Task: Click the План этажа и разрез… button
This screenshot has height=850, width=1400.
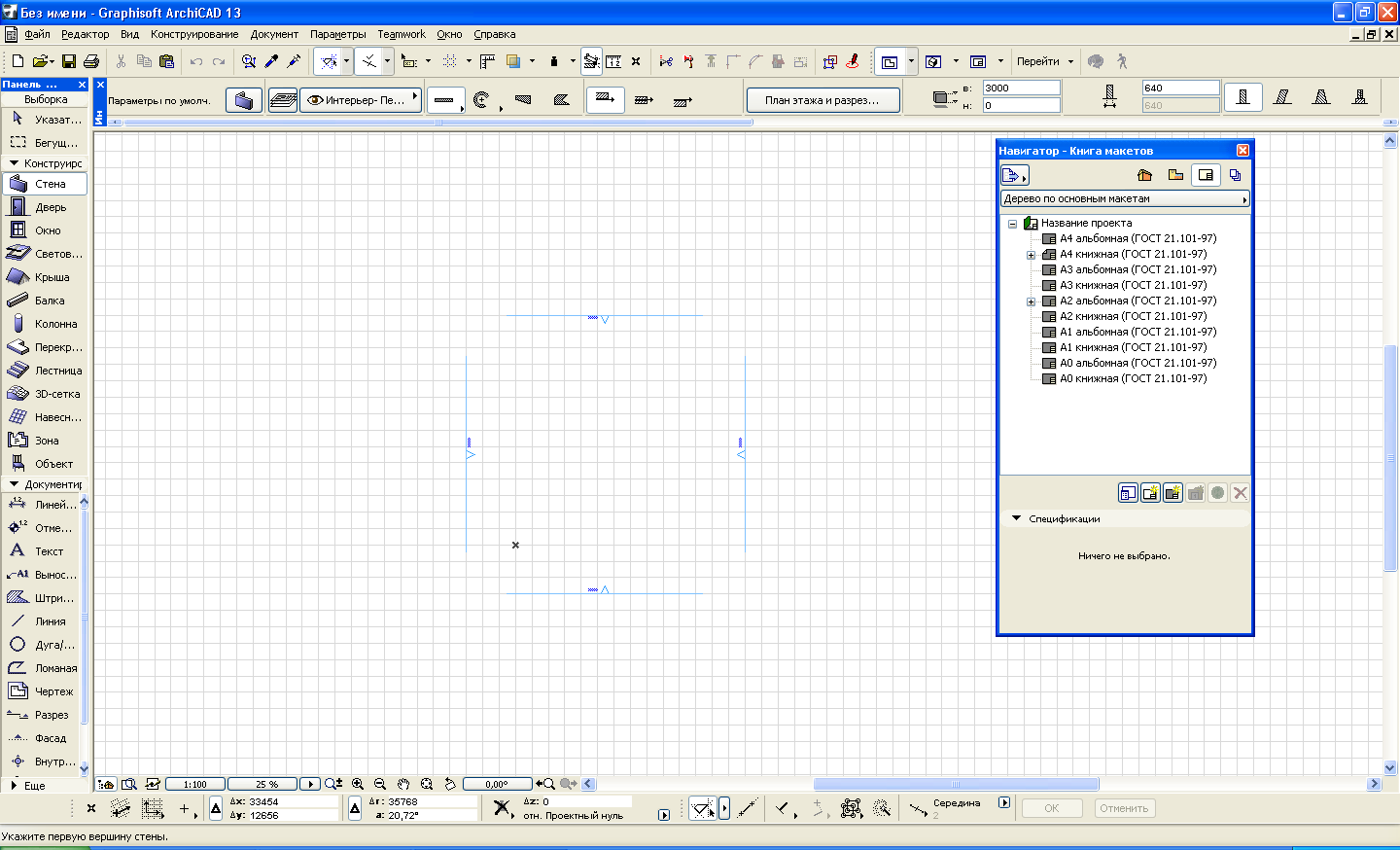Action: point(822,100)
